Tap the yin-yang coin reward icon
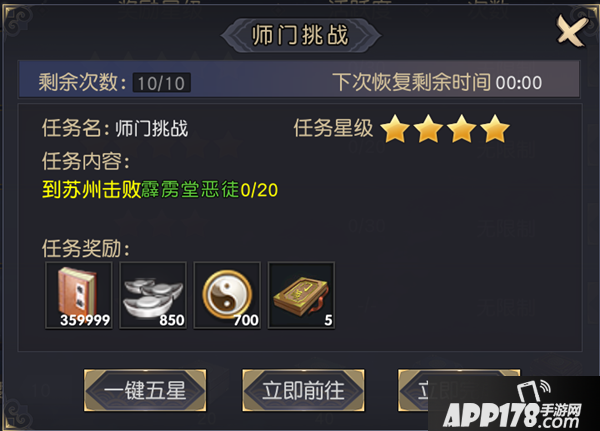This screenshot has height=431, width=600. click(227, 295)
